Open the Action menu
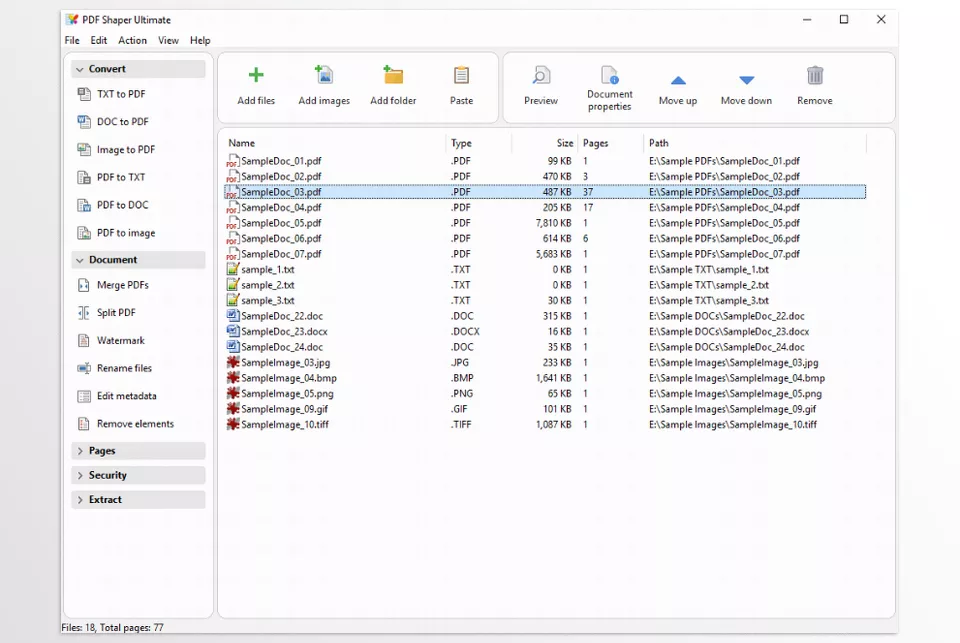This screenshot has height=643, width=960. [132, 41]
